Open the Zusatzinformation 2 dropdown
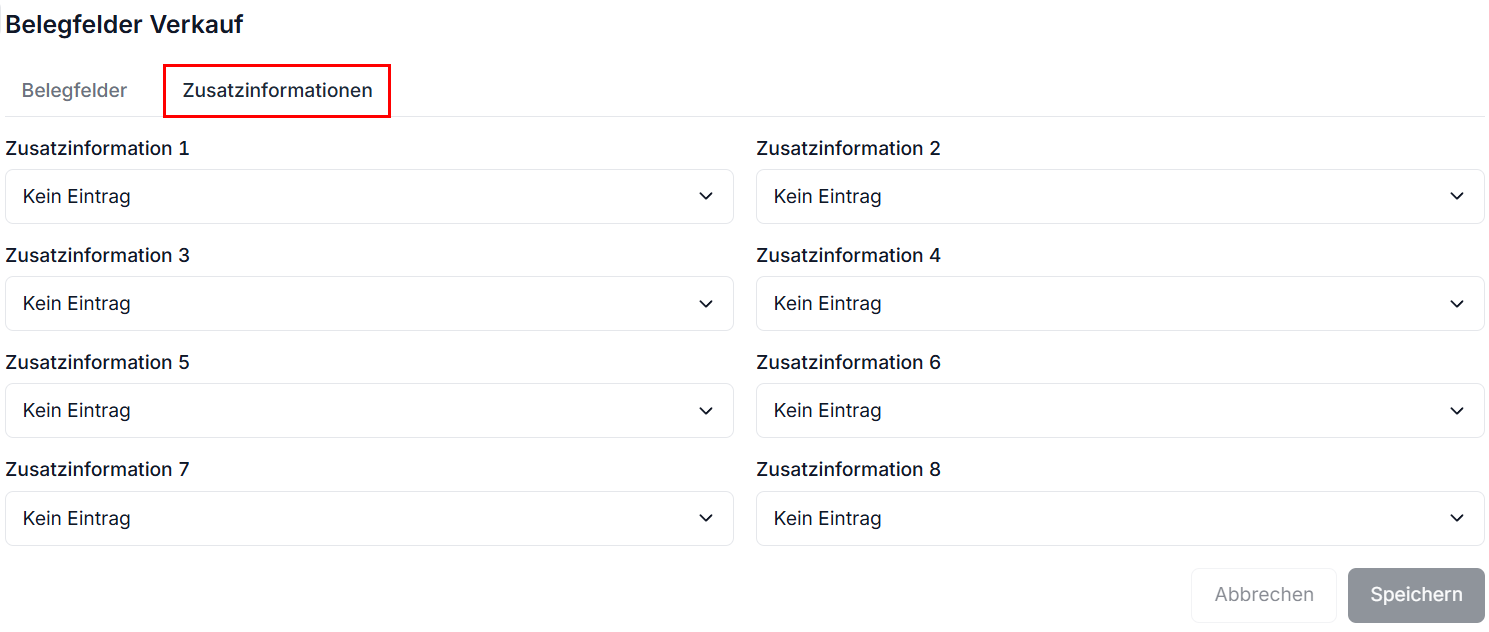The height and width of the screenshot is (632, 1489). tap(1120, 196)
